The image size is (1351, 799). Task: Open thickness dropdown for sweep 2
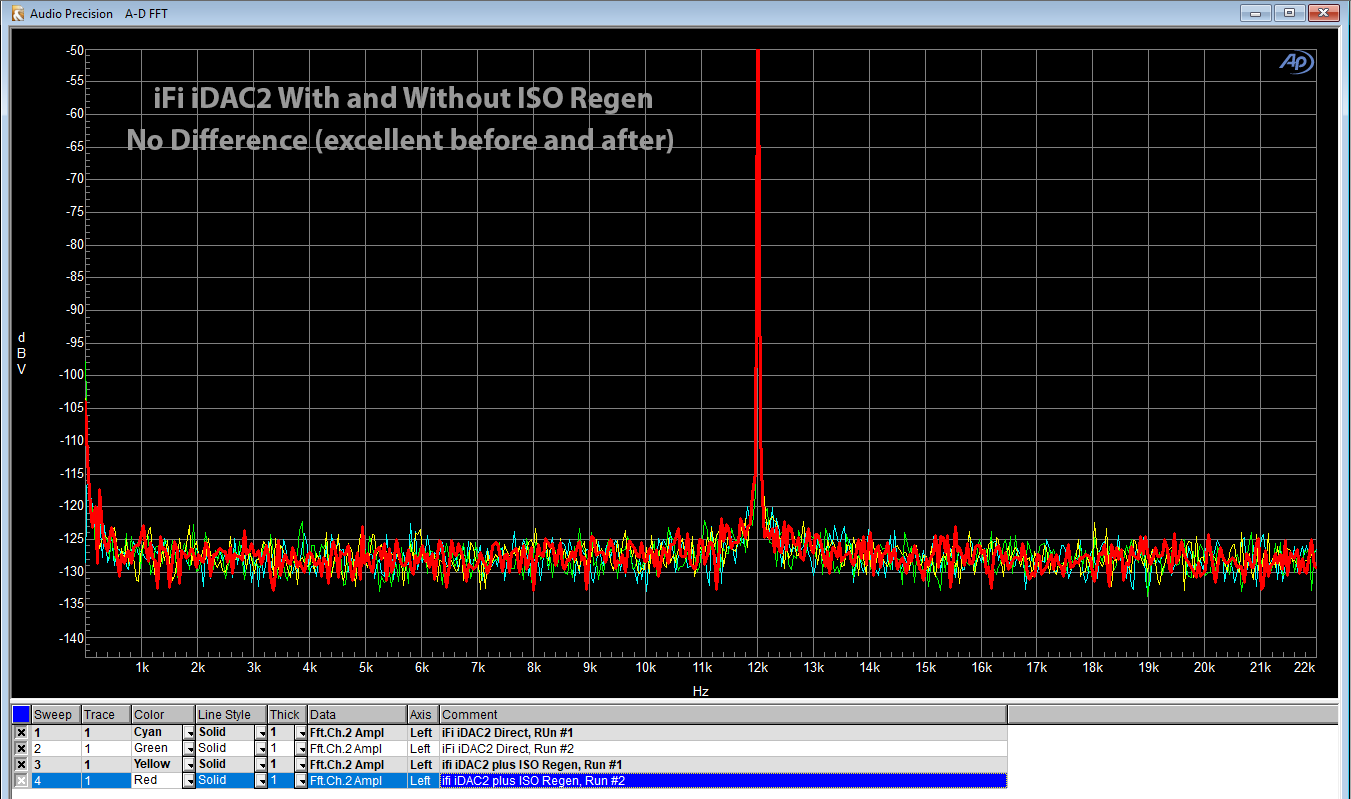pos(300,749)
